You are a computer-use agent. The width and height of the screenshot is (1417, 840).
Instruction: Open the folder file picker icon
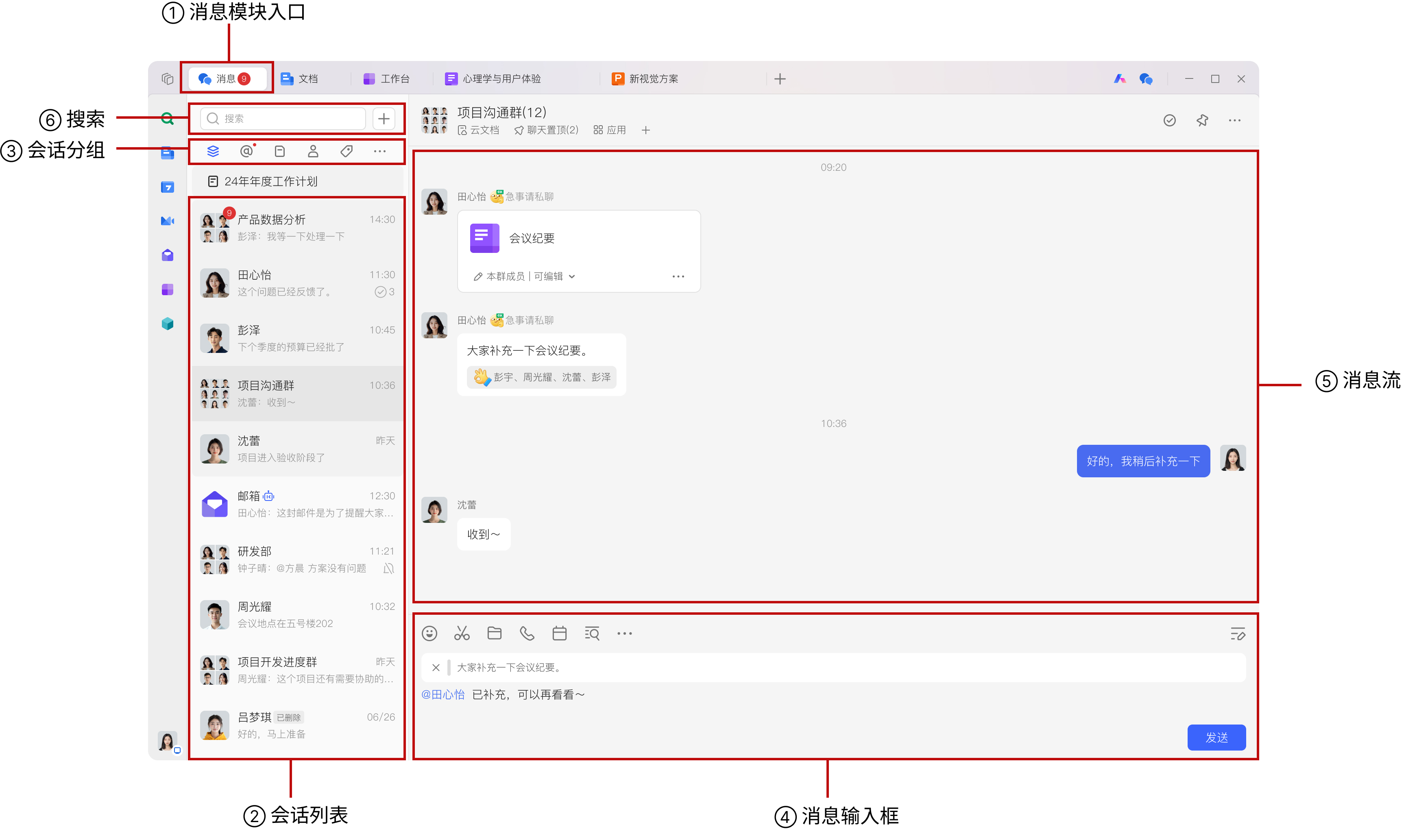coord(494,633)
